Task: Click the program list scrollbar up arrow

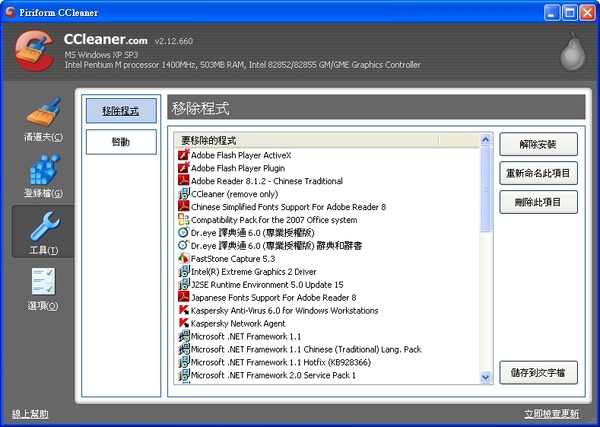Action: (485, 140)
